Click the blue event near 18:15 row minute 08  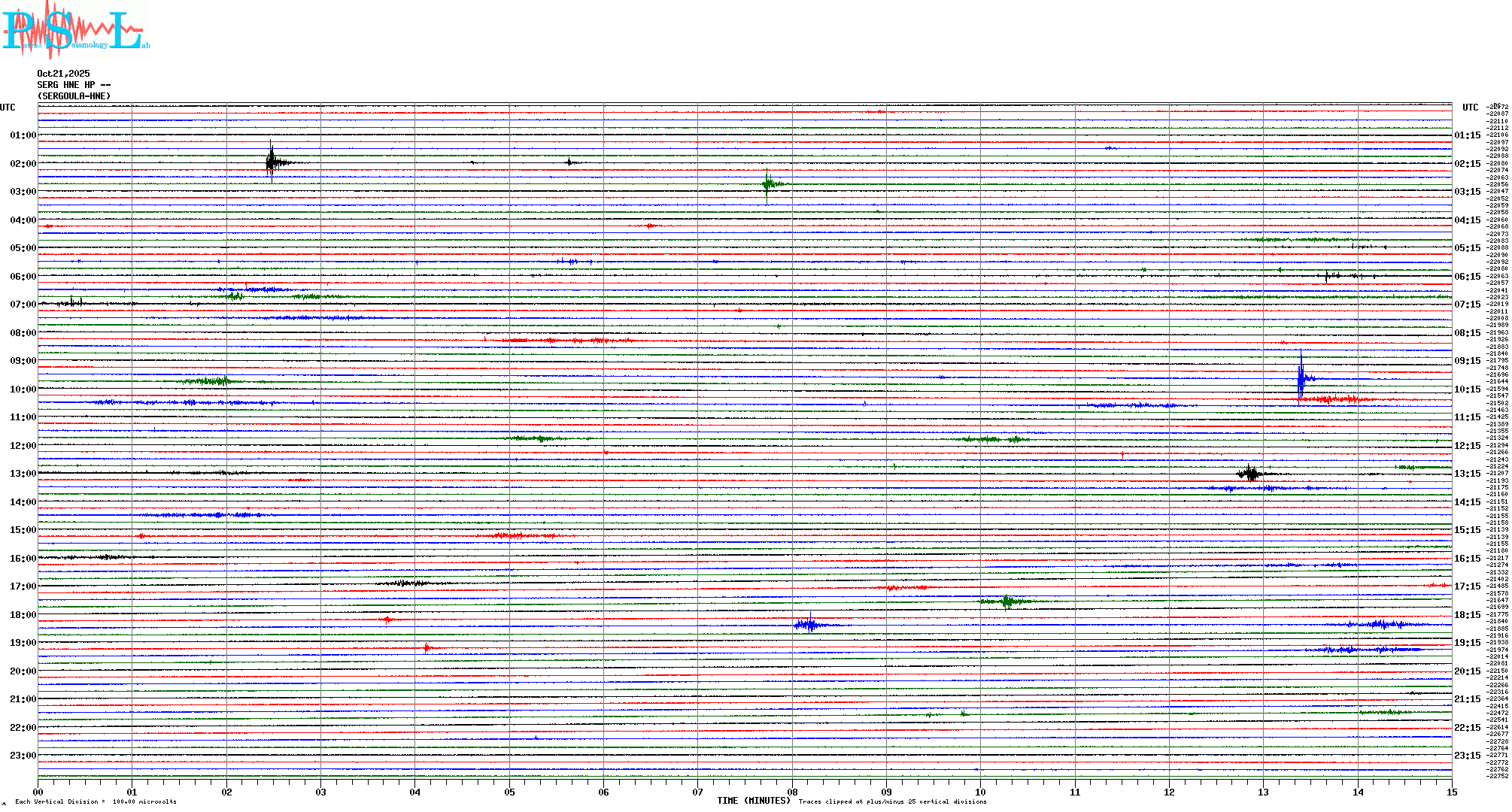[x=809, y=625]
